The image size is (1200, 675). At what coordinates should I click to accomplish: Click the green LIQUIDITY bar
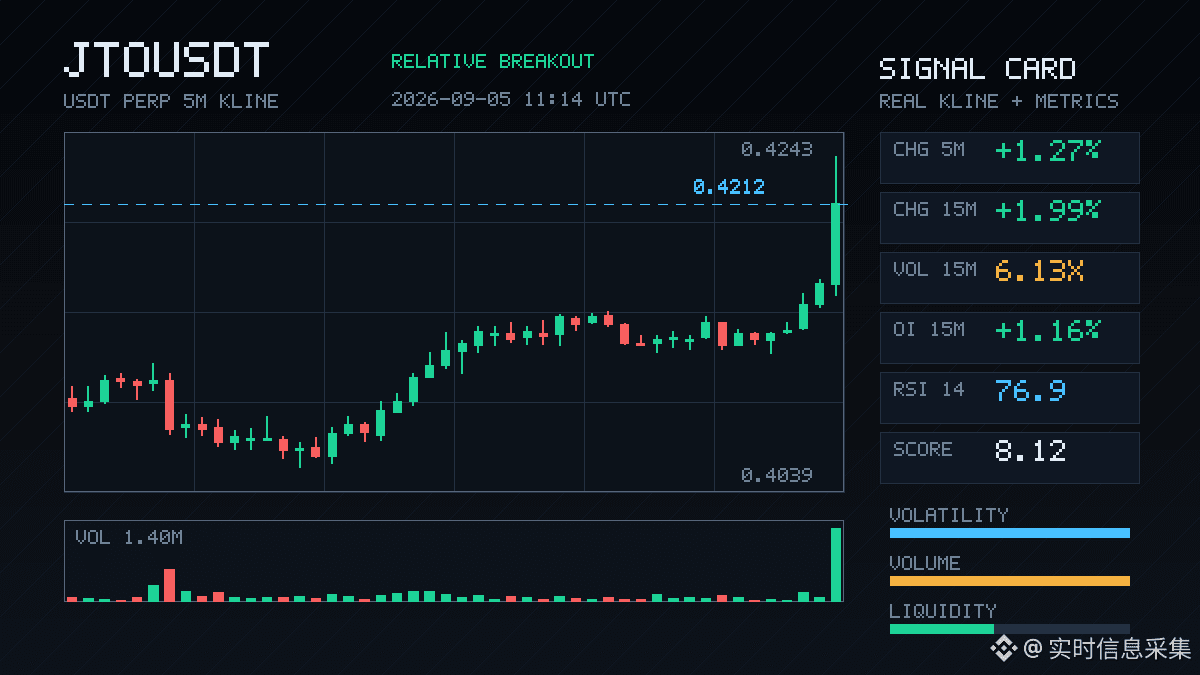click(x=941, y=629)
